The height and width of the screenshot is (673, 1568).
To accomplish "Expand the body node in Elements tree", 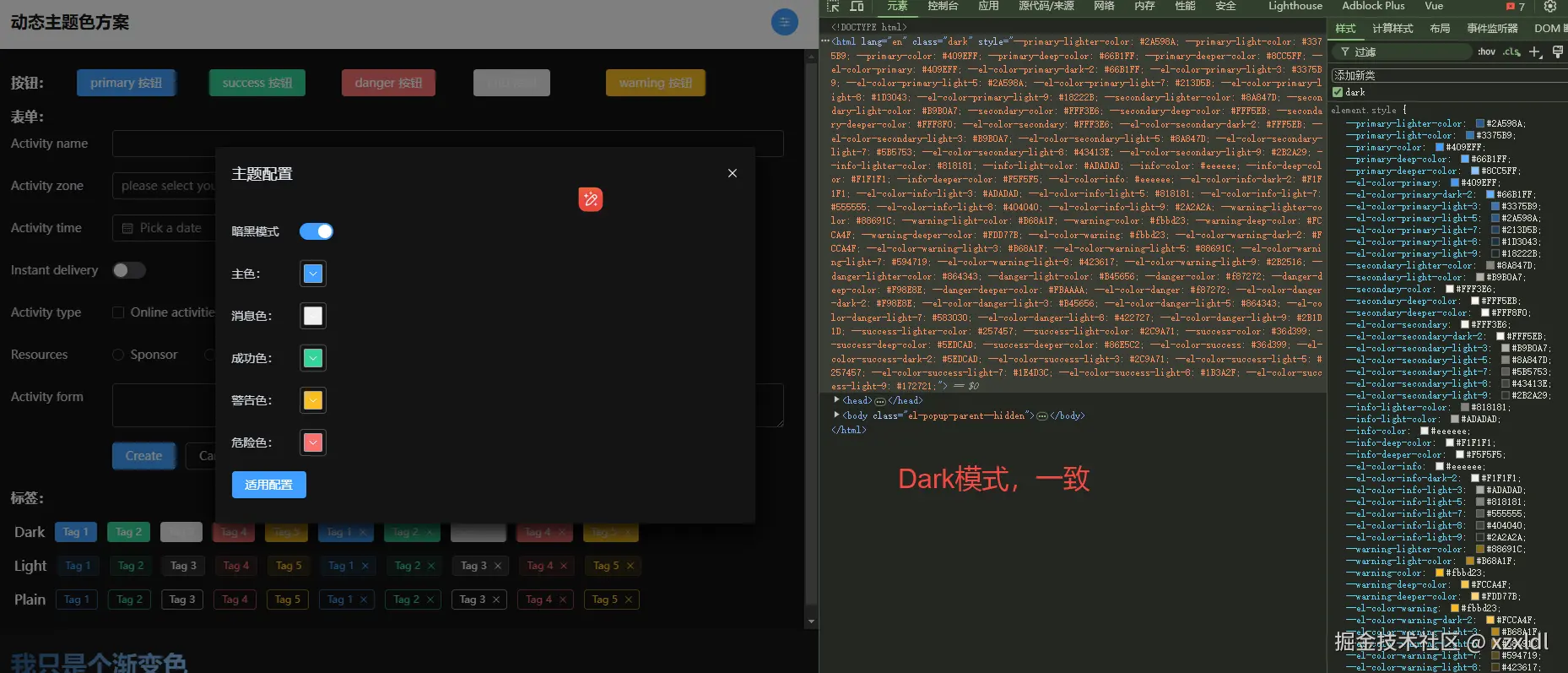I will (836, 415).
